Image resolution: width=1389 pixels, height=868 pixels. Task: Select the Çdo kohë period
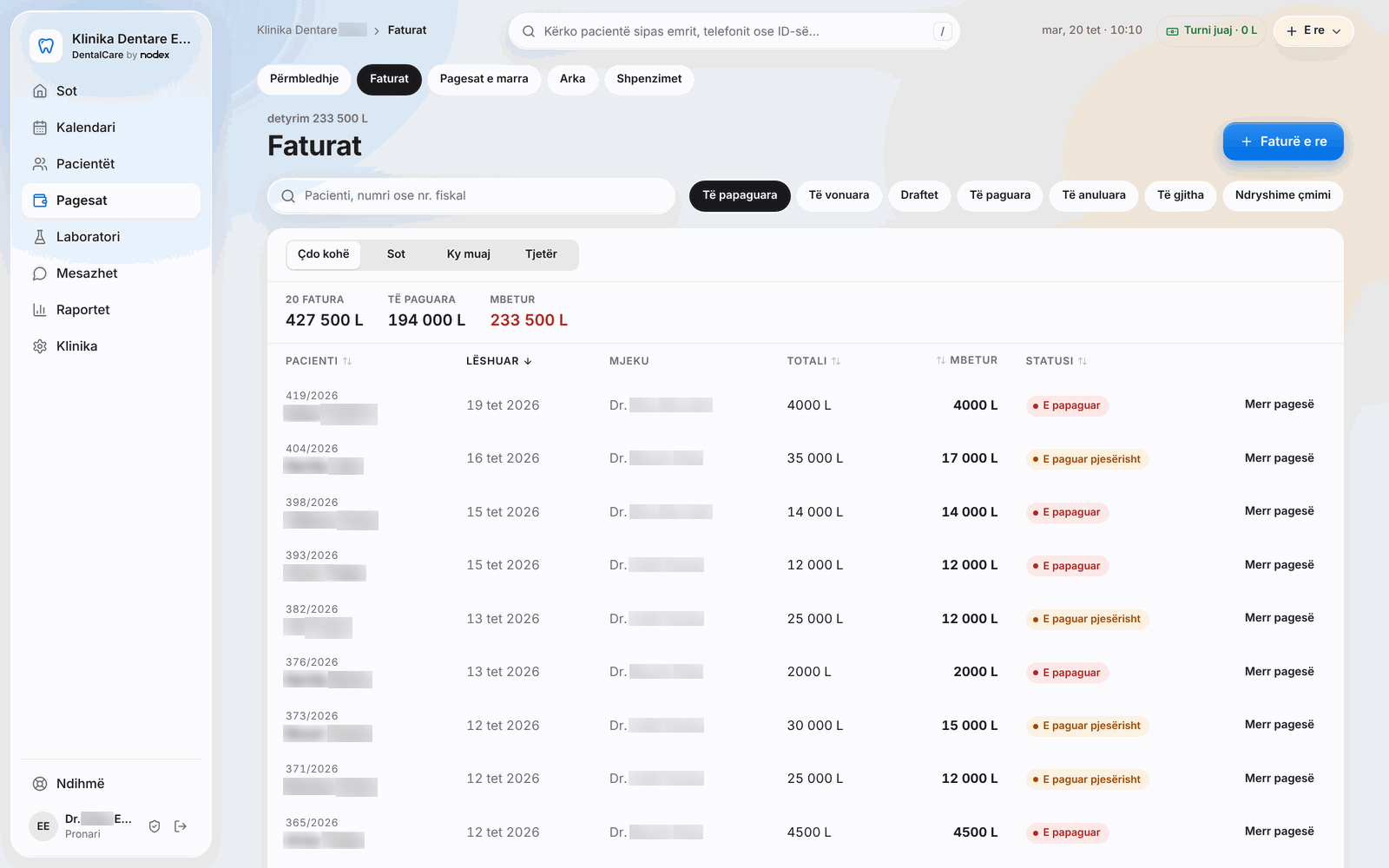323,254
